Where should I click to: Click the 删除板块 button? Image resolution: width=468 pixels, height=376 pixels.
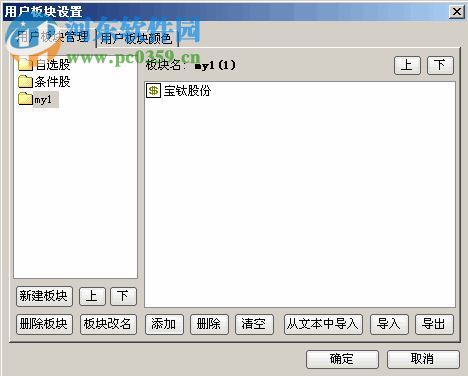(x=44, y=324)
